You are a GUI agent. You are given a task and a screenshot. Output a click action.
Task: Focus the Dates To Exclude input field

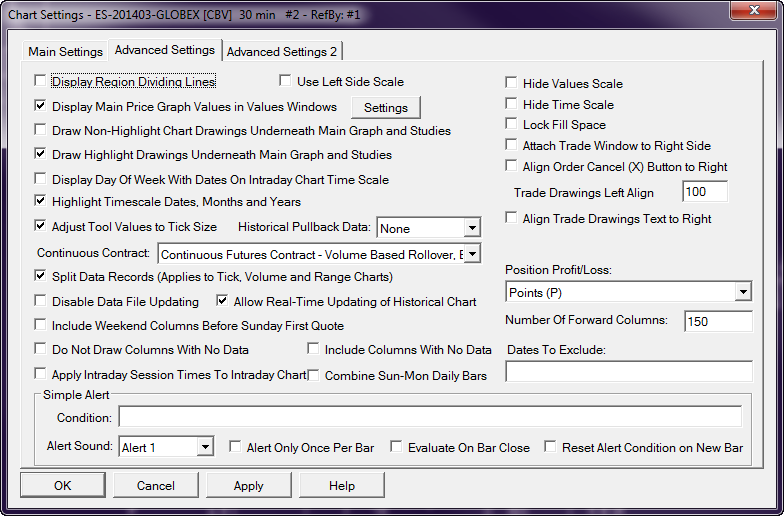tap(628, 371)
